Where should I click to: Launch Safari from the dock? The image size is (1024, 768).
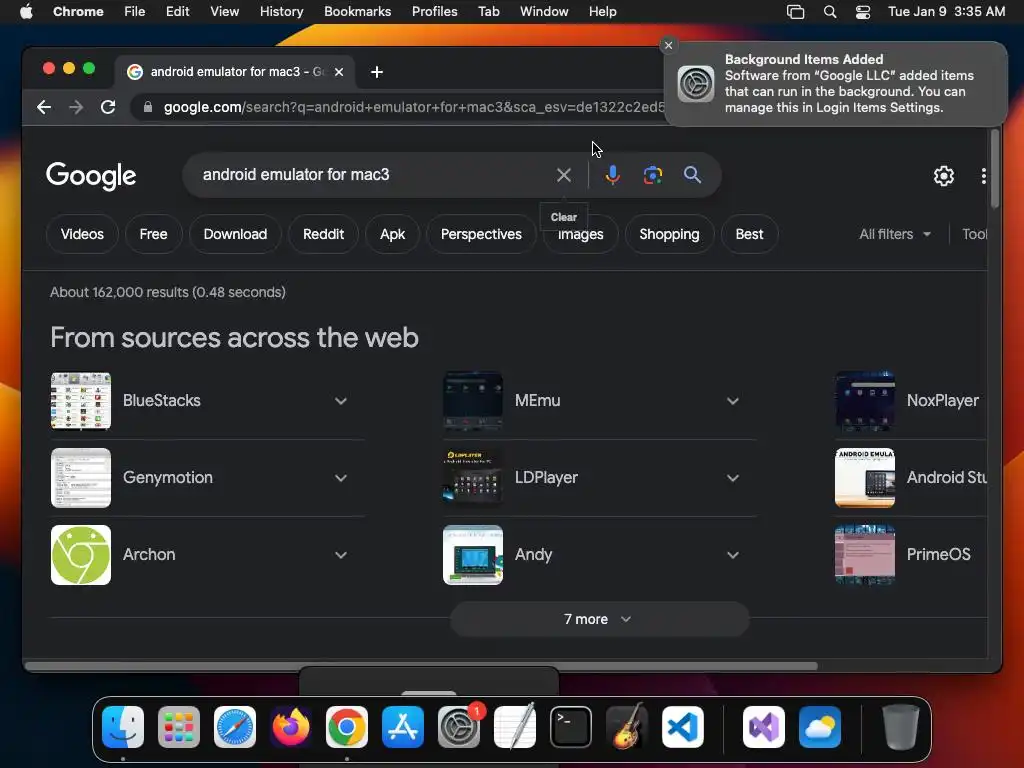click(235, 727)
